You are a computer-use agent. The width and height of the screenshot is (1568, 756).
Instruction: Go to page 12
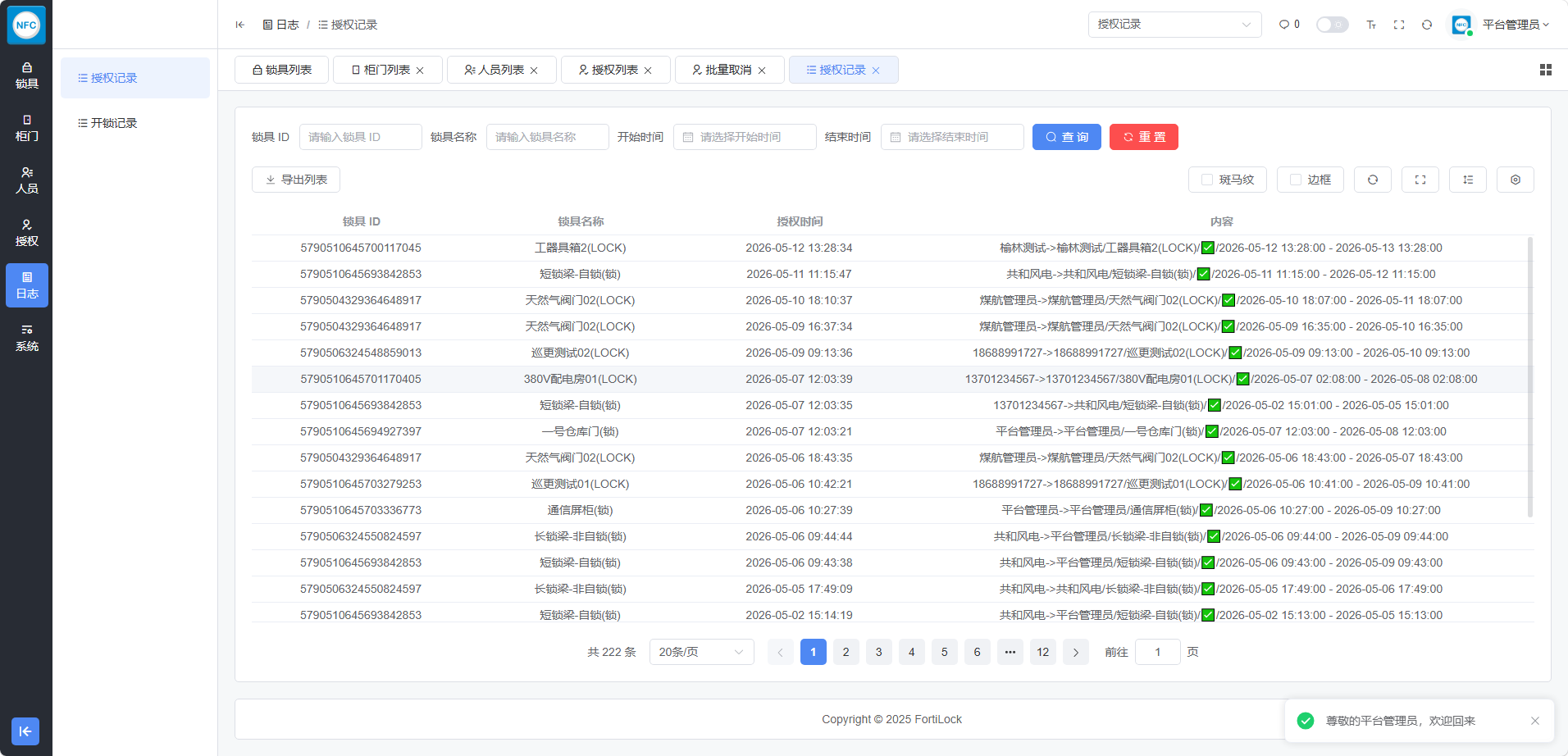tap(1043, 652)
